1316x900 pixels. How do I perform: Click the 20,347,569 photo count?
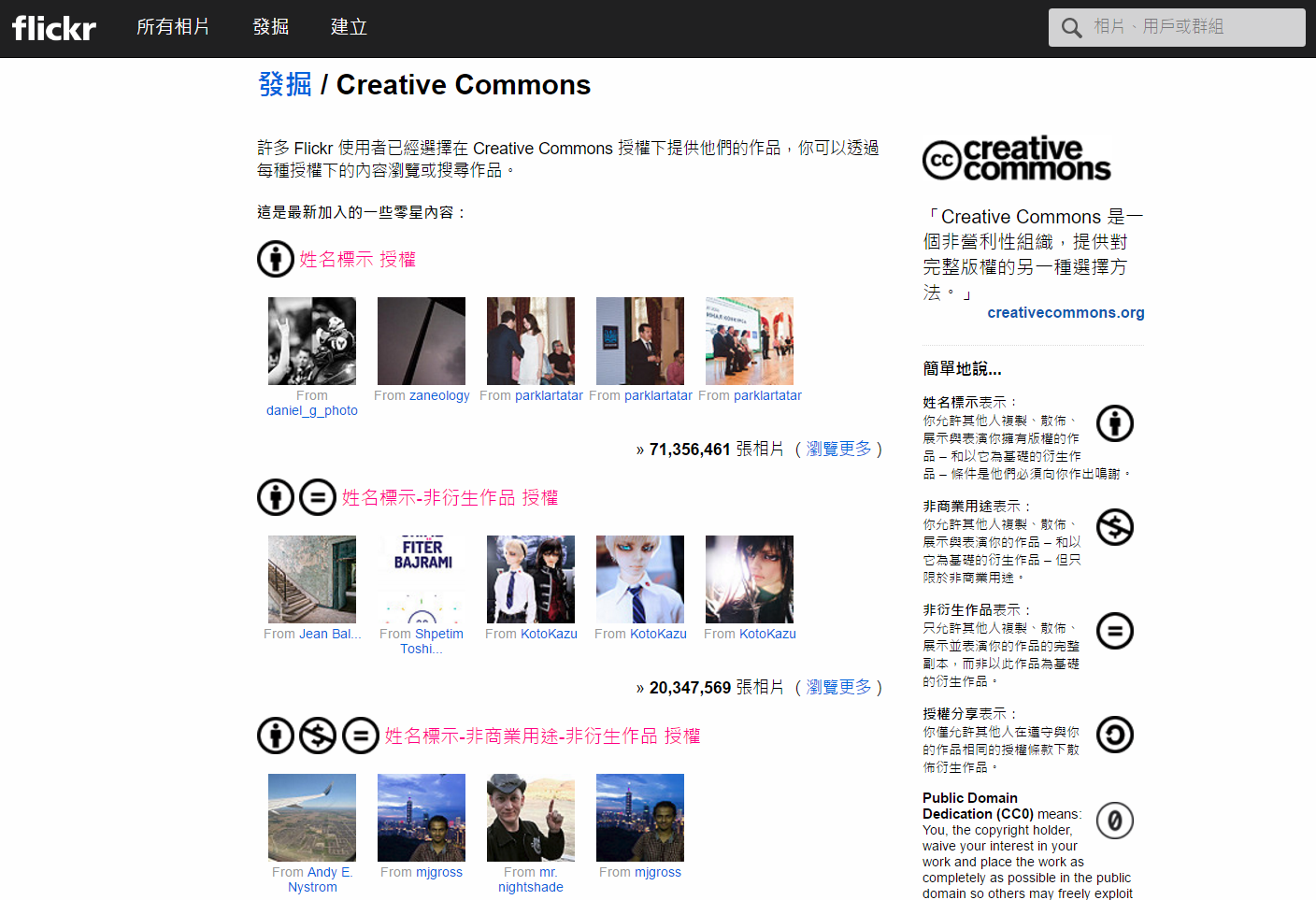point(690,688)
